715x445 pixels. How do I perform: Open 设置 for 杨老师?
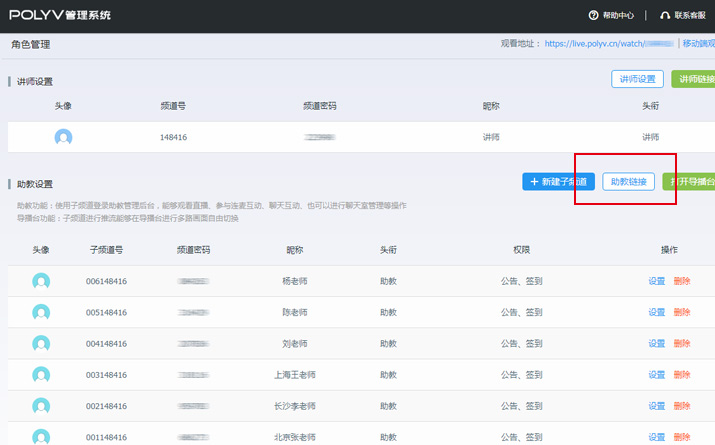tap(656, 282)
